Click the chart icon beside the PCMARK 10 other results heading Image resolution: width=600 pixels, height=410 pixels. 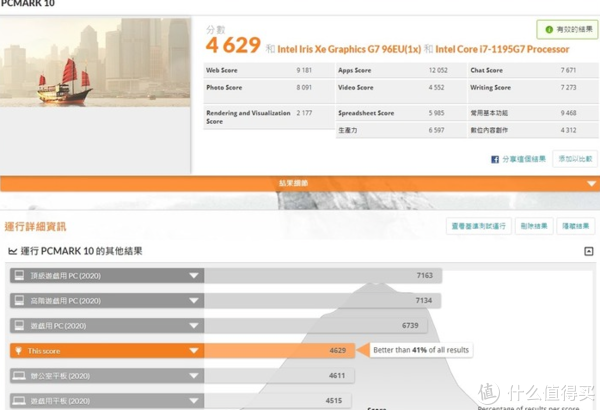point(13,251)
